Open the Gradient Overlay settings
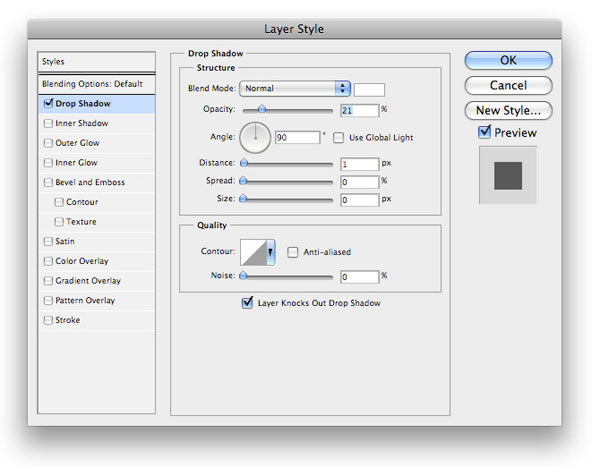The width and height of the screenshot is (600, 467). (x=88, y=281)
